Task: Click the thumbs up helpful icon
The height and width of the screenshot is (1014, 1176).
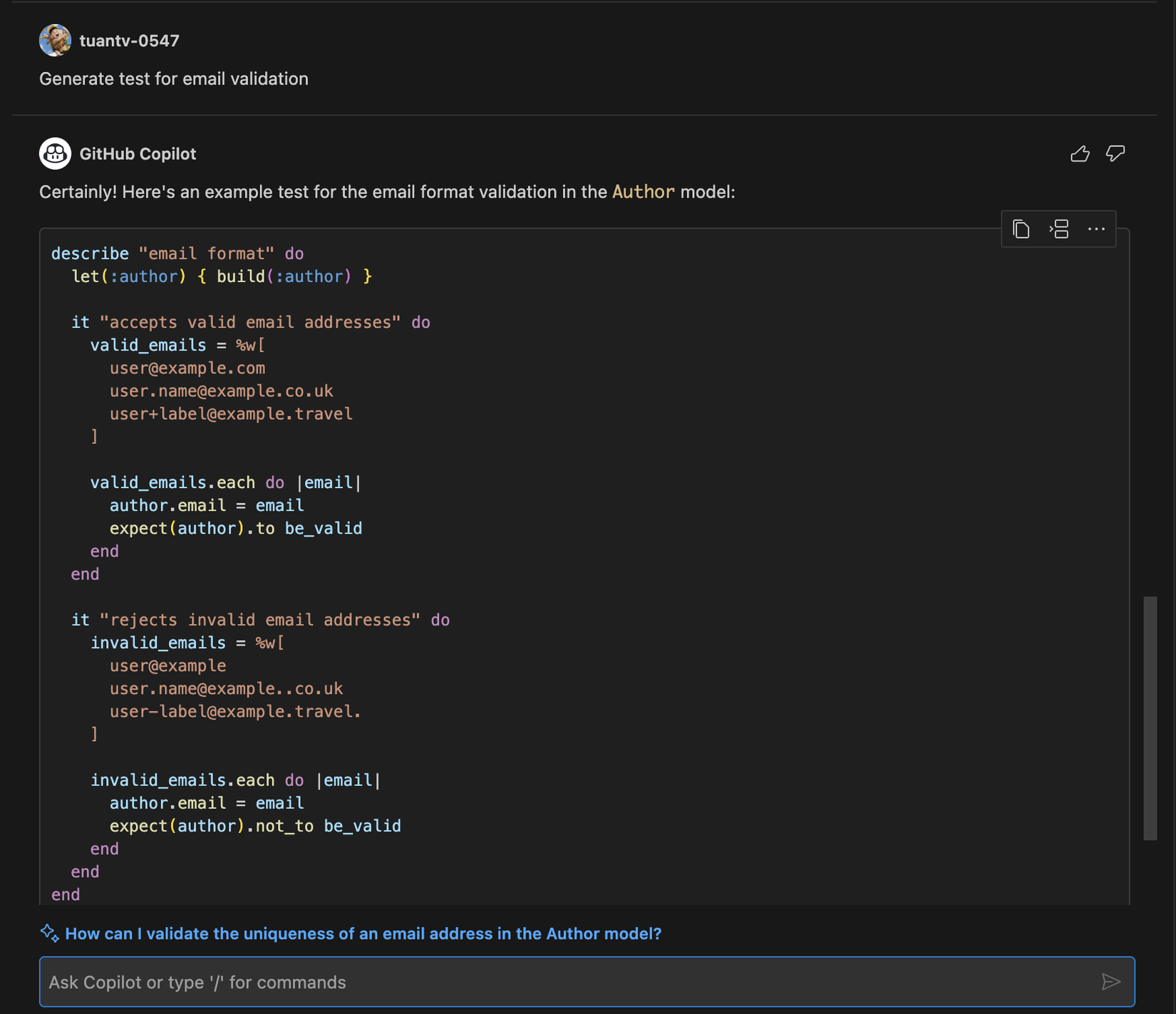Action: [1080, 154]
